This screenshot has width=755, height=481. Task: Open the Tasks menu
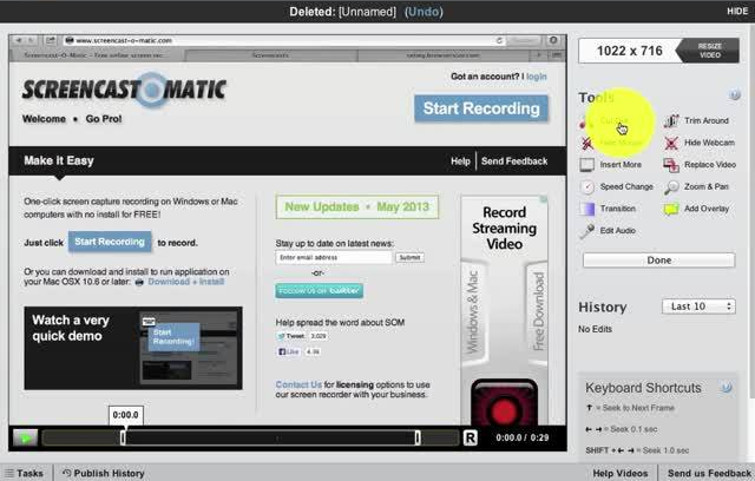(24, 473)
